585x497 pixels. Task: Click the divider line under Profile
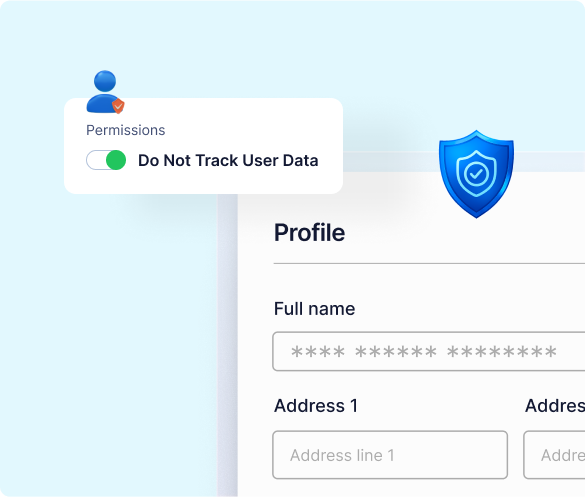pos(429,263)
